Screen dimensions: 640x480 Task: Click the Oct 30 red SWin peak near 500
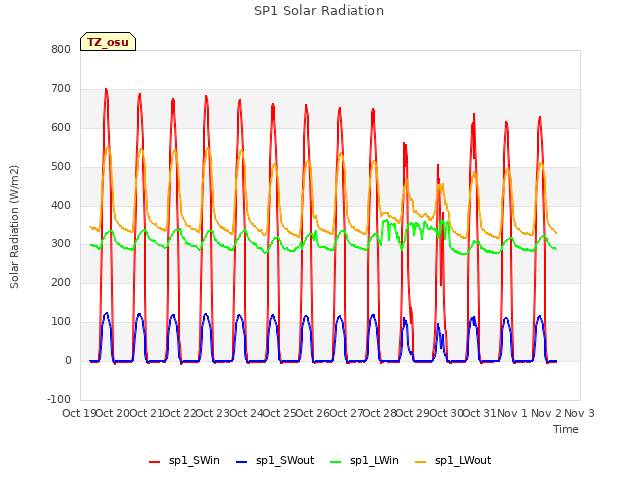[x=438, y=165]
